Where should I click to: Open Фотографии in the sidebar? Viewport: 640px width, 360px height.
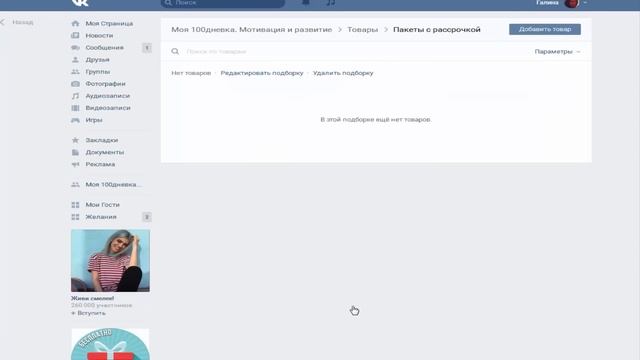(x=105, y=84)
